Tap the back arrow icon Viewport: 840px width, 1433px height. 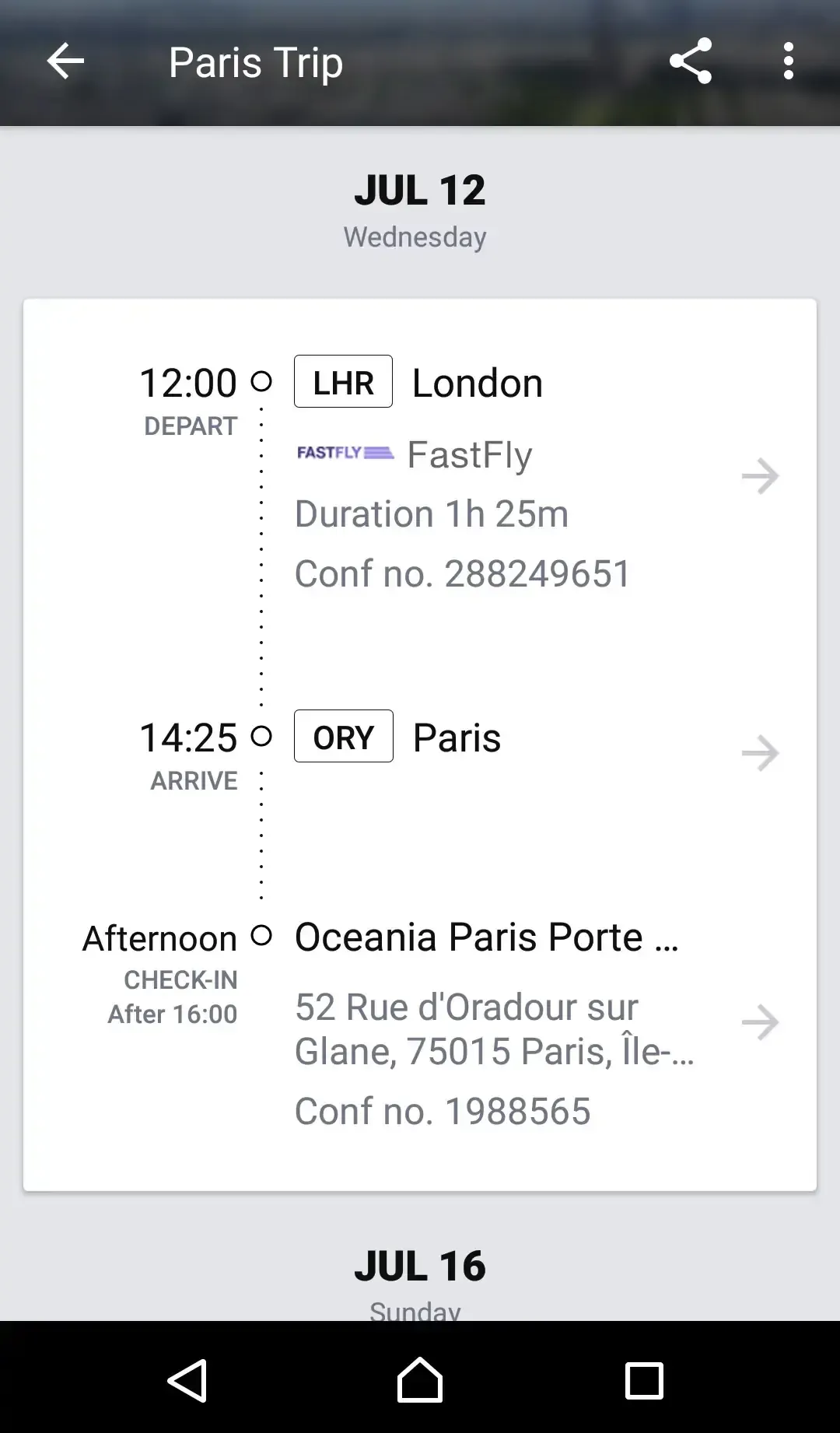(65, 61)
